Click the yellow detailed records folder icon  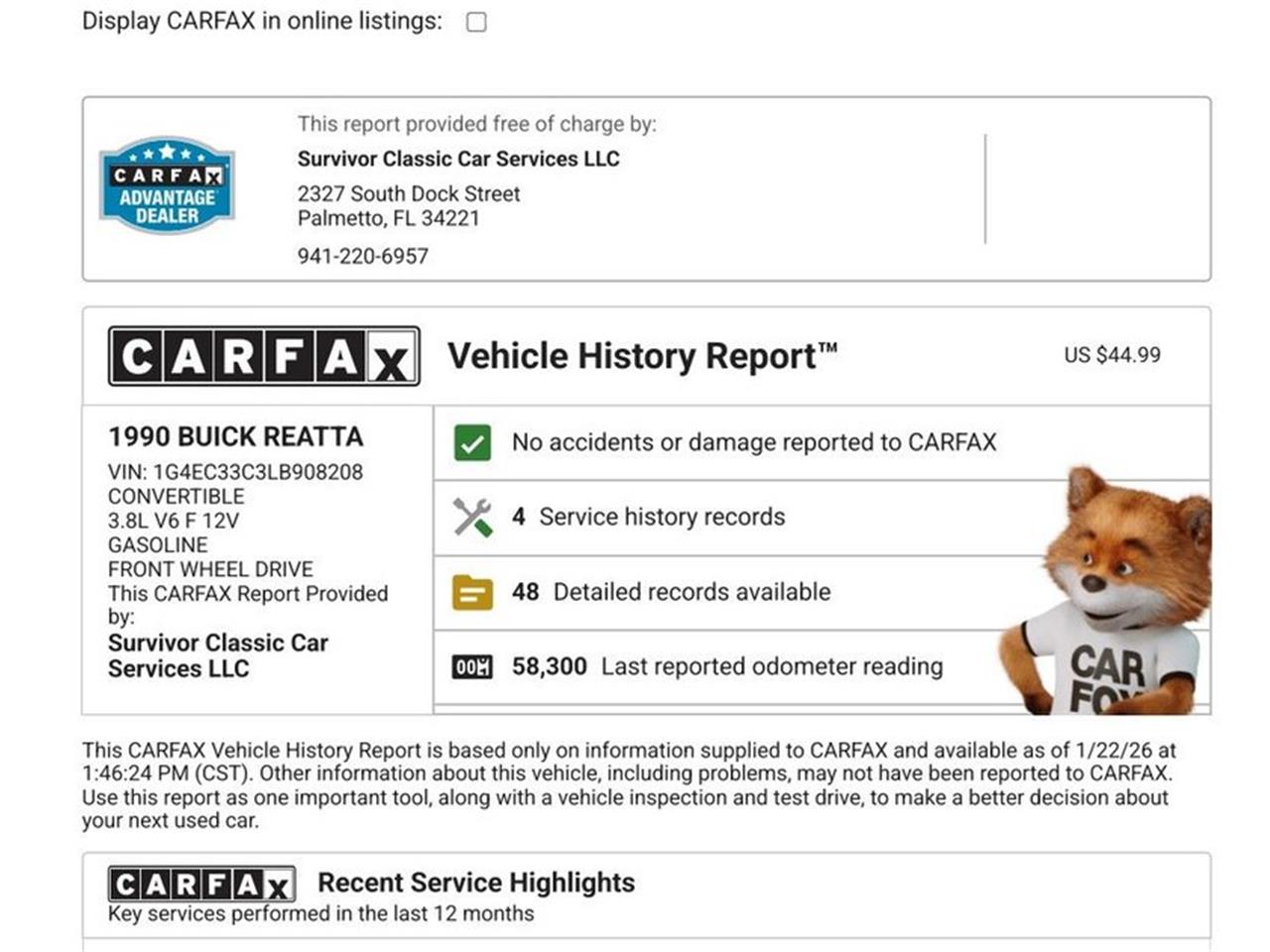click(472, 593)
